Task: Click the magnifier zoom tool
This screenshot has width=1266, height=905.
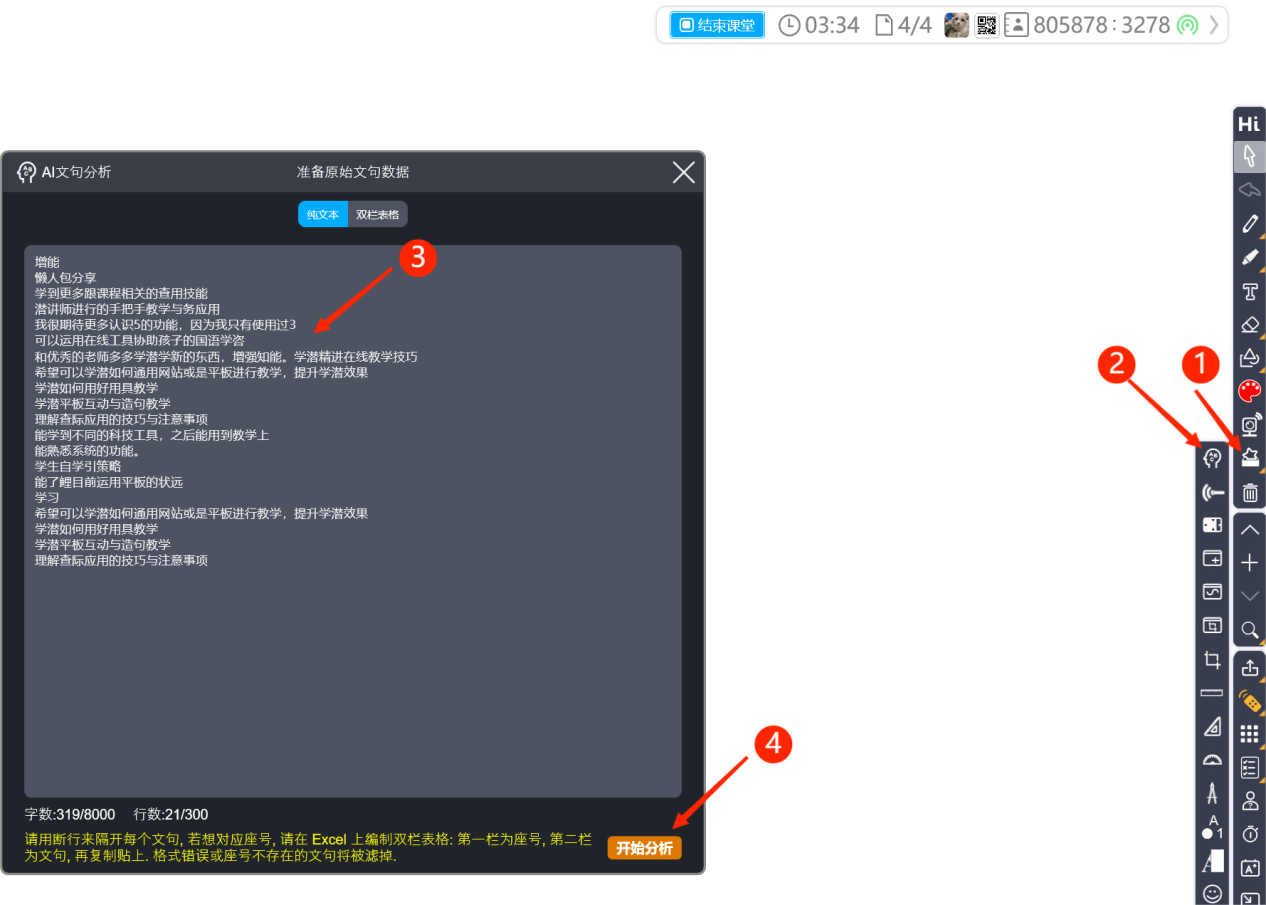Action: (1249, 629)
